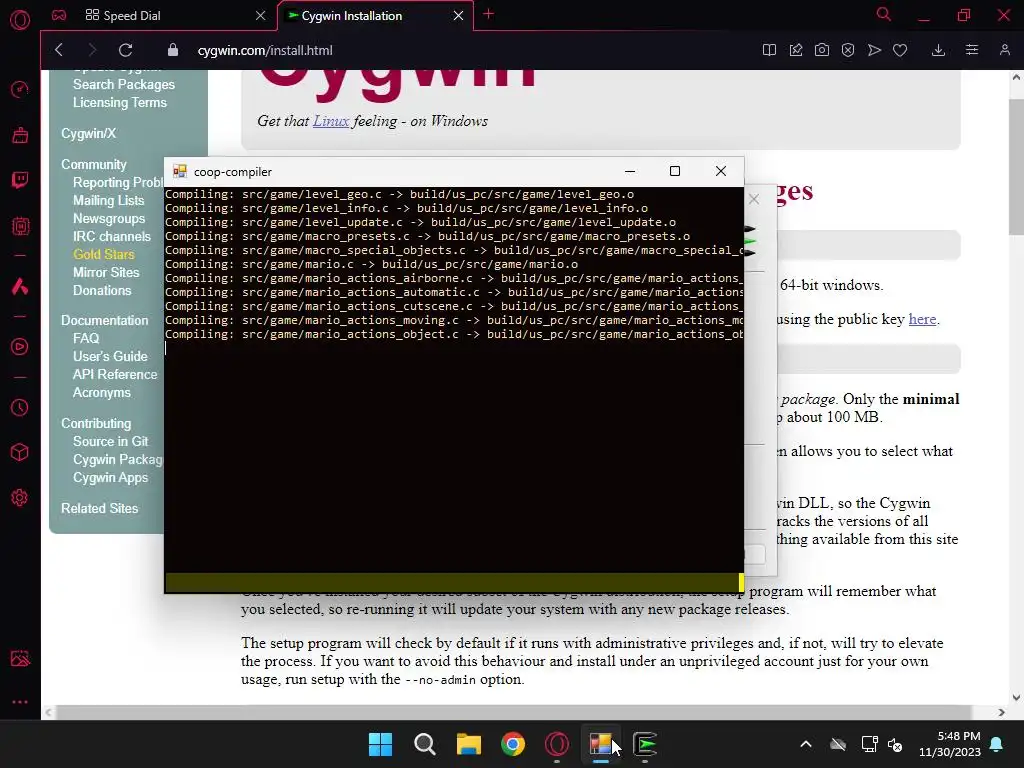Open the notification bell in taskbar

coord(997,744)
